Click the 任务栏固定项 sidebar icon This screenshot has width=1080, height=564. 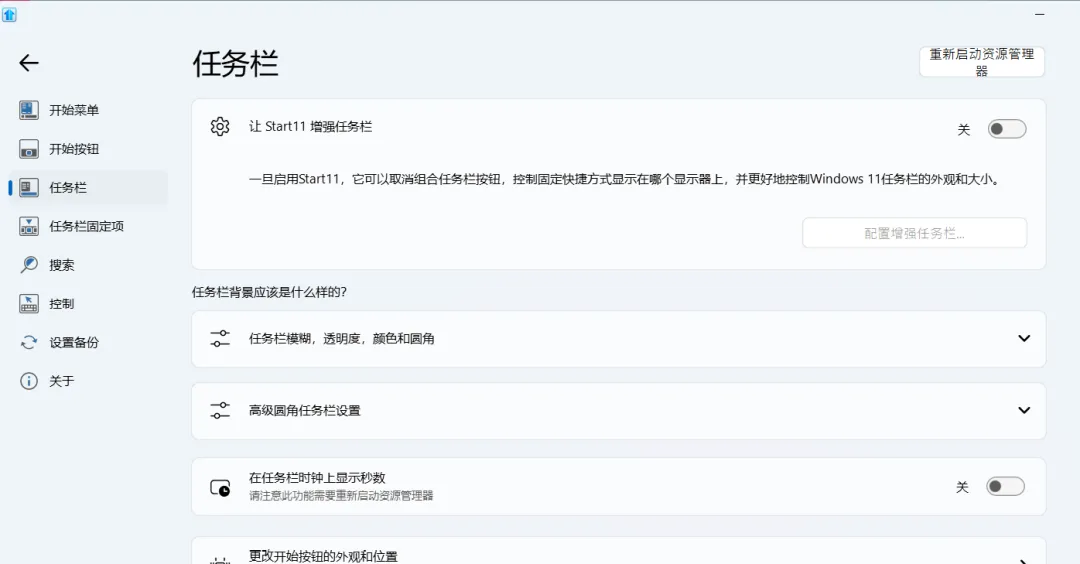click(29, 226)
